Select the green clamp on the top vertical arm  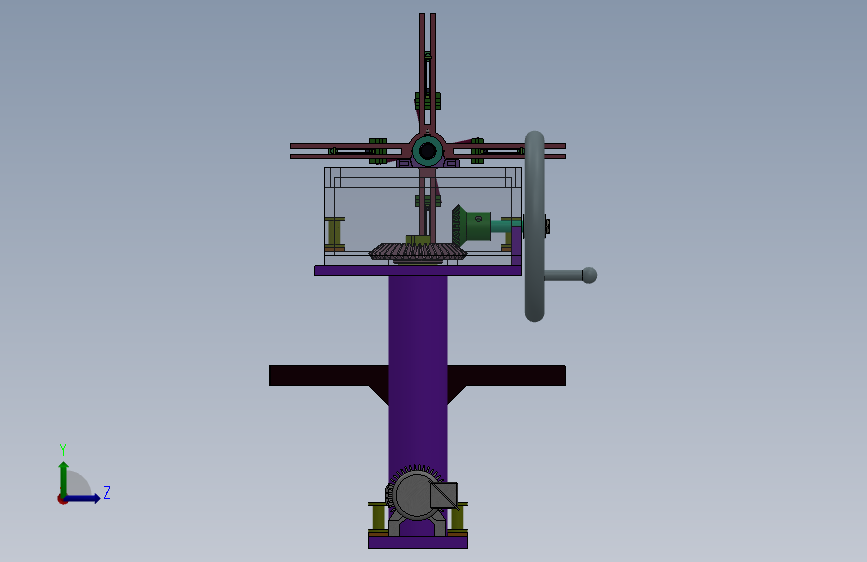point(427,101)
